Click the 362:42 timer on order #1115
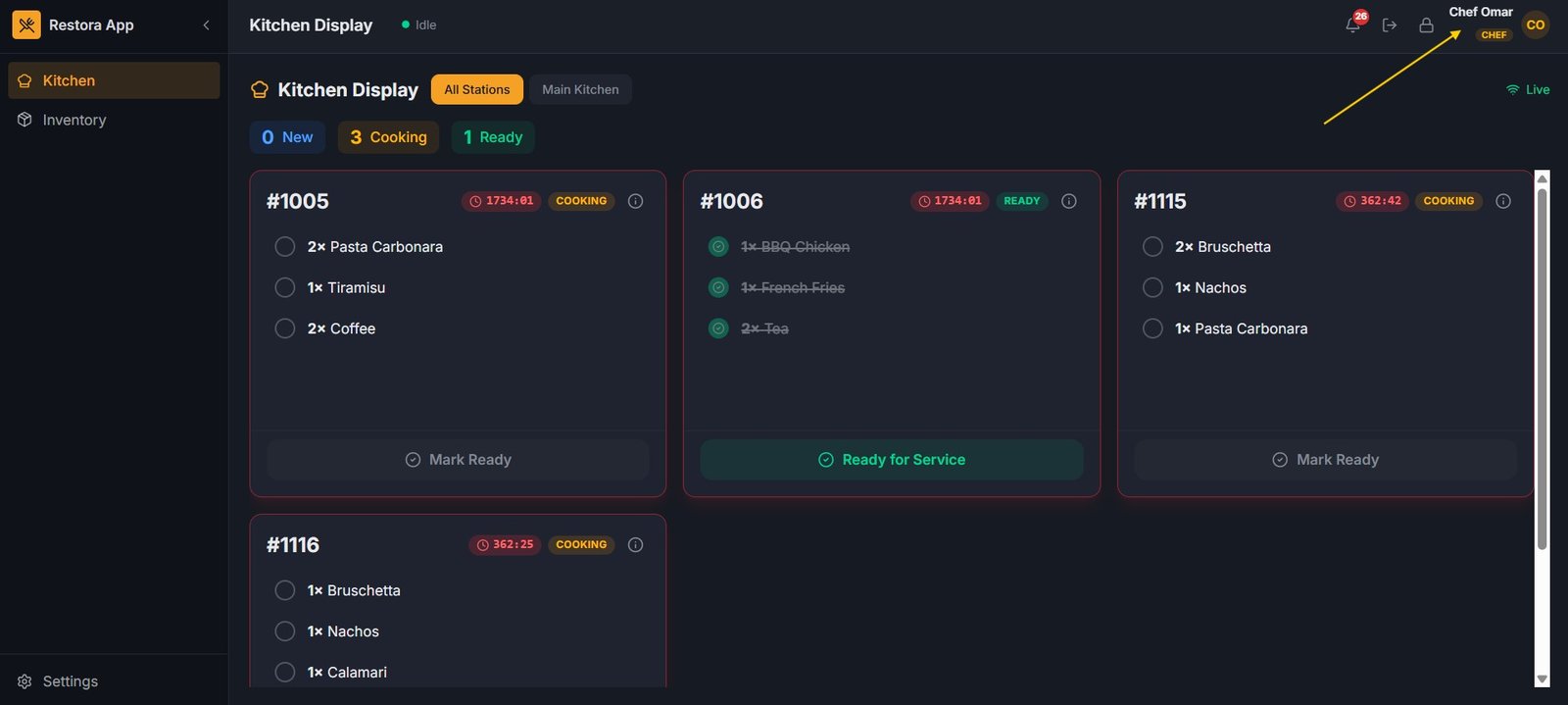 (1372, 201)
